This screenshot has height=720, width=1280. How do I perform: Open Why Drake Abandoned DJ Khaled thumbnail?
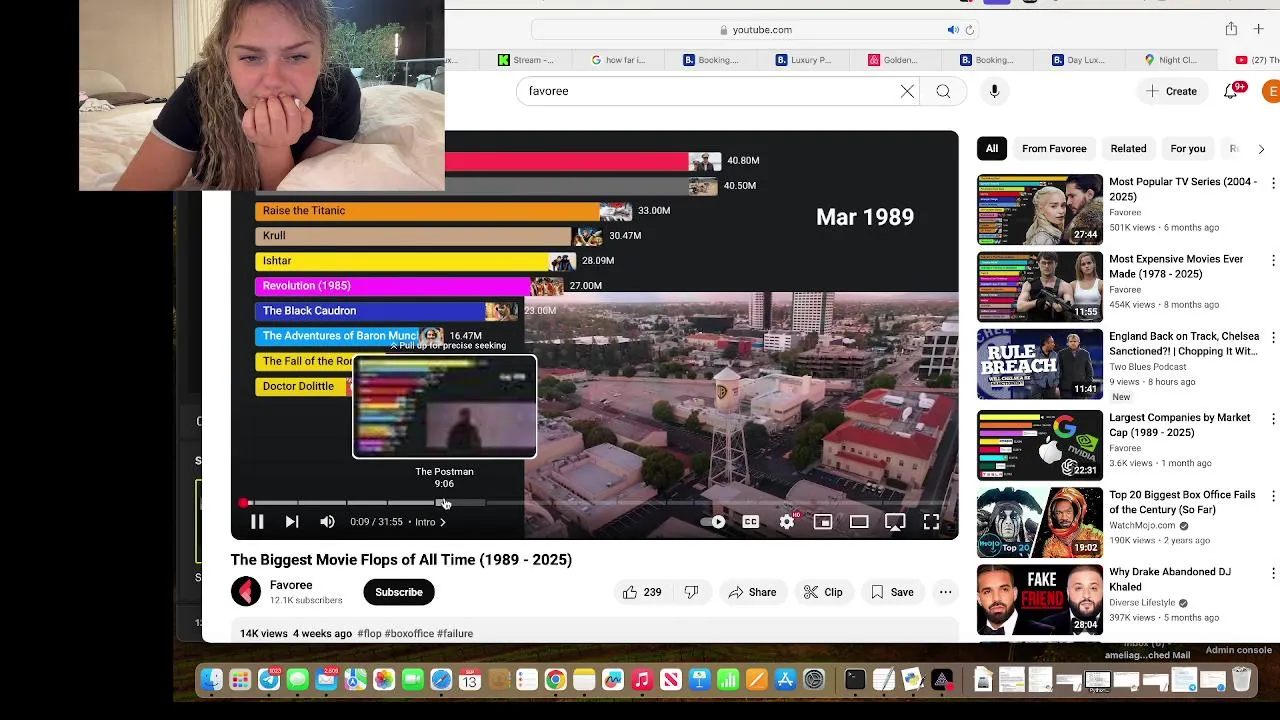(x=1040, y=600)
